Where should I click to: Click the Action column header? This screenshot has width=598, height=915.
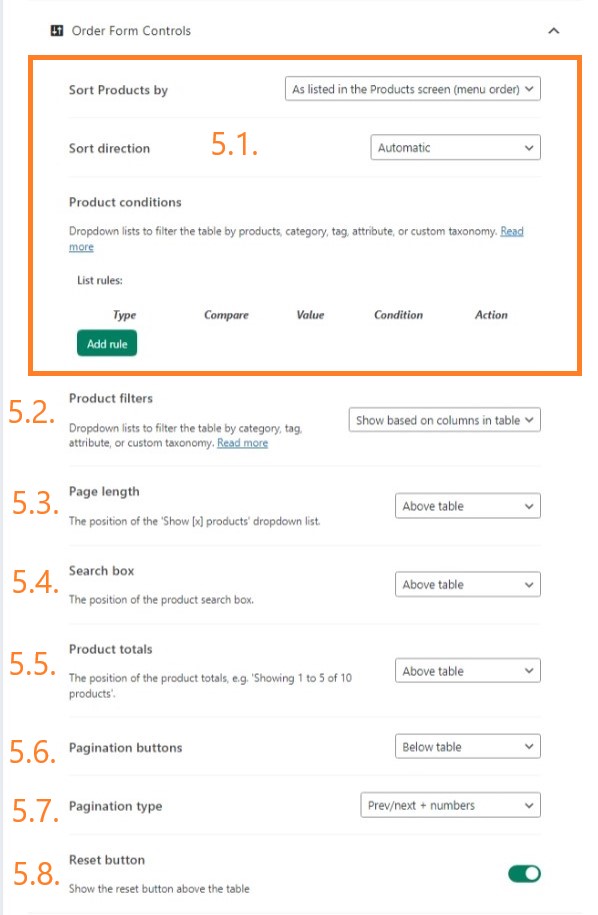pos(491,315)
